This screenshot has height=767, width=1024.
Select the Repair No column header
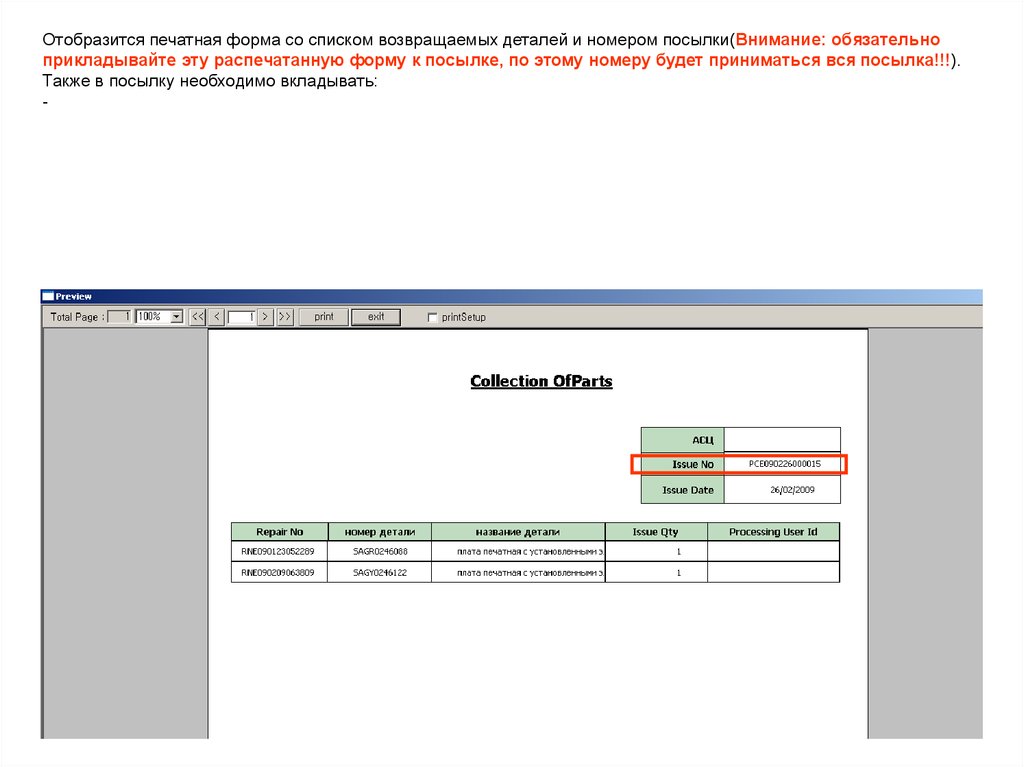point(279,532)
